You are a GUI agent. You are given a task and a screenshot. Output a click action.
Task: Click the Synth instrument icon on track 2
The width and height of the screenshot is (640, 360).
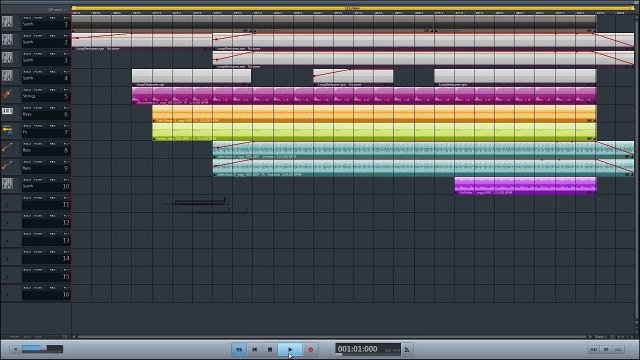click(7, 40)
